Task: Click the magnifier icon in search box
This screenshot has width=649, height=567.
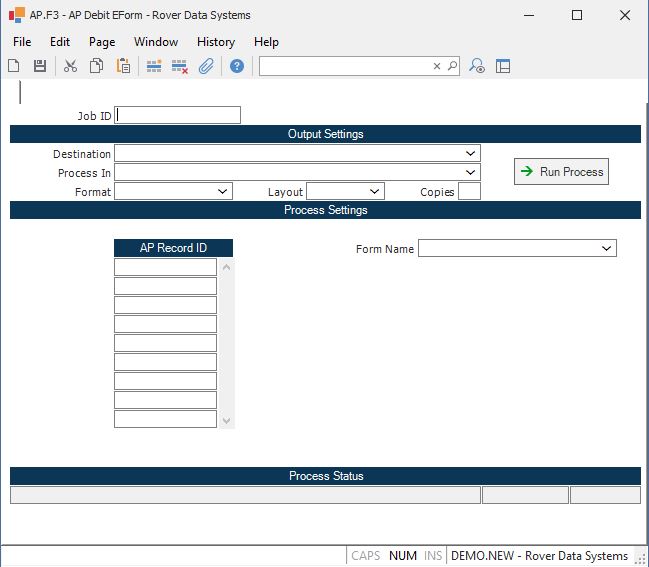Action: click(452, 66)
